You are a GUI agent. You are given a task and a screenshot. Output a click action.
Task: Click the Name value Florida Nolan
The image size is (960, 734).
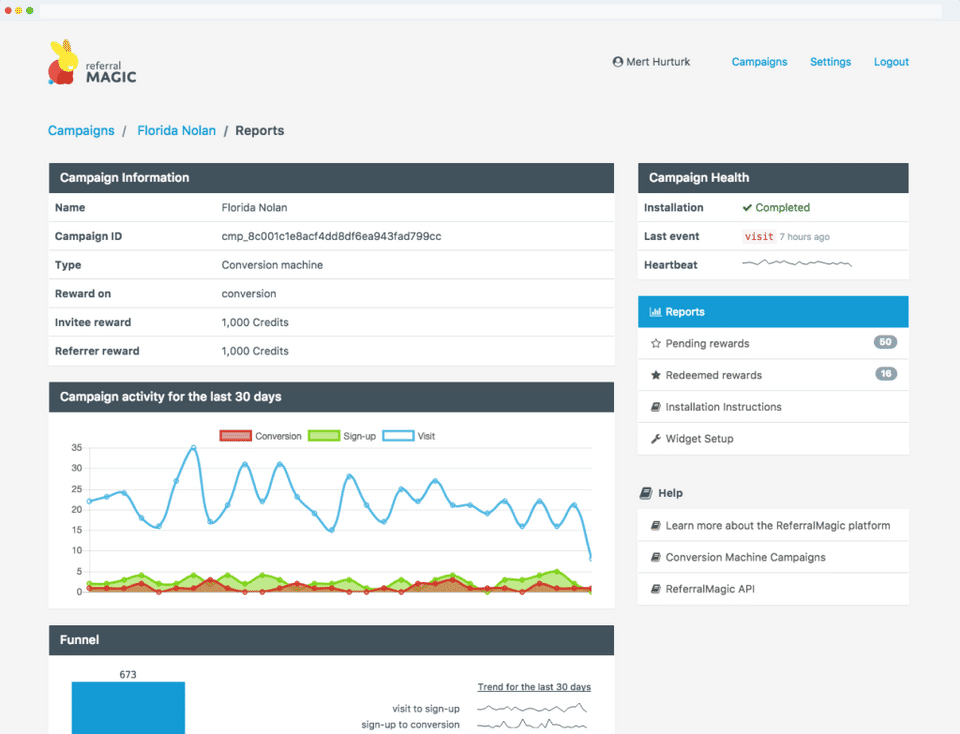(254, 208)
